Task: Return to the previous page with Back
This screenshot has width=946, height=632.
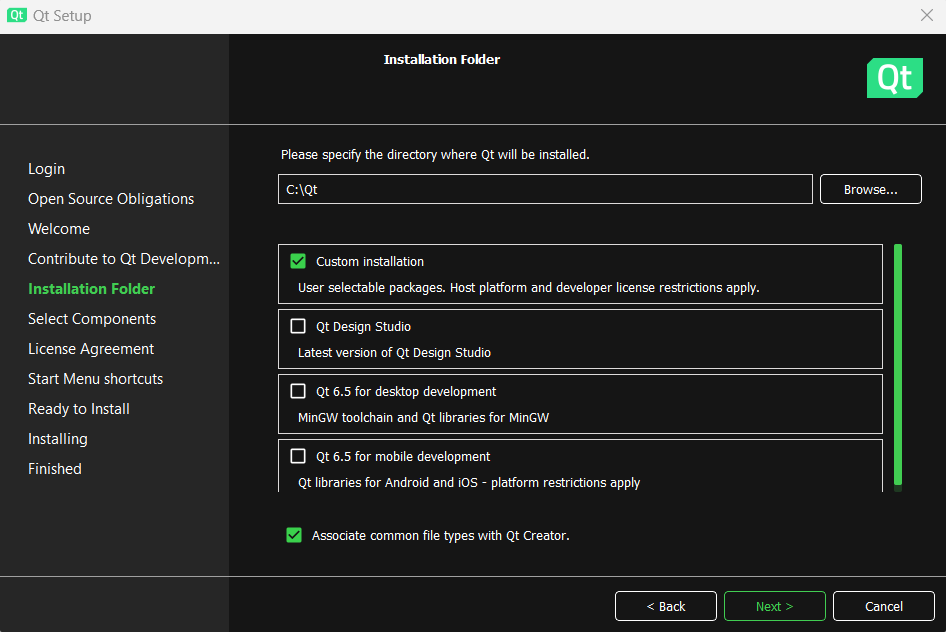Action: click(665, 606)
